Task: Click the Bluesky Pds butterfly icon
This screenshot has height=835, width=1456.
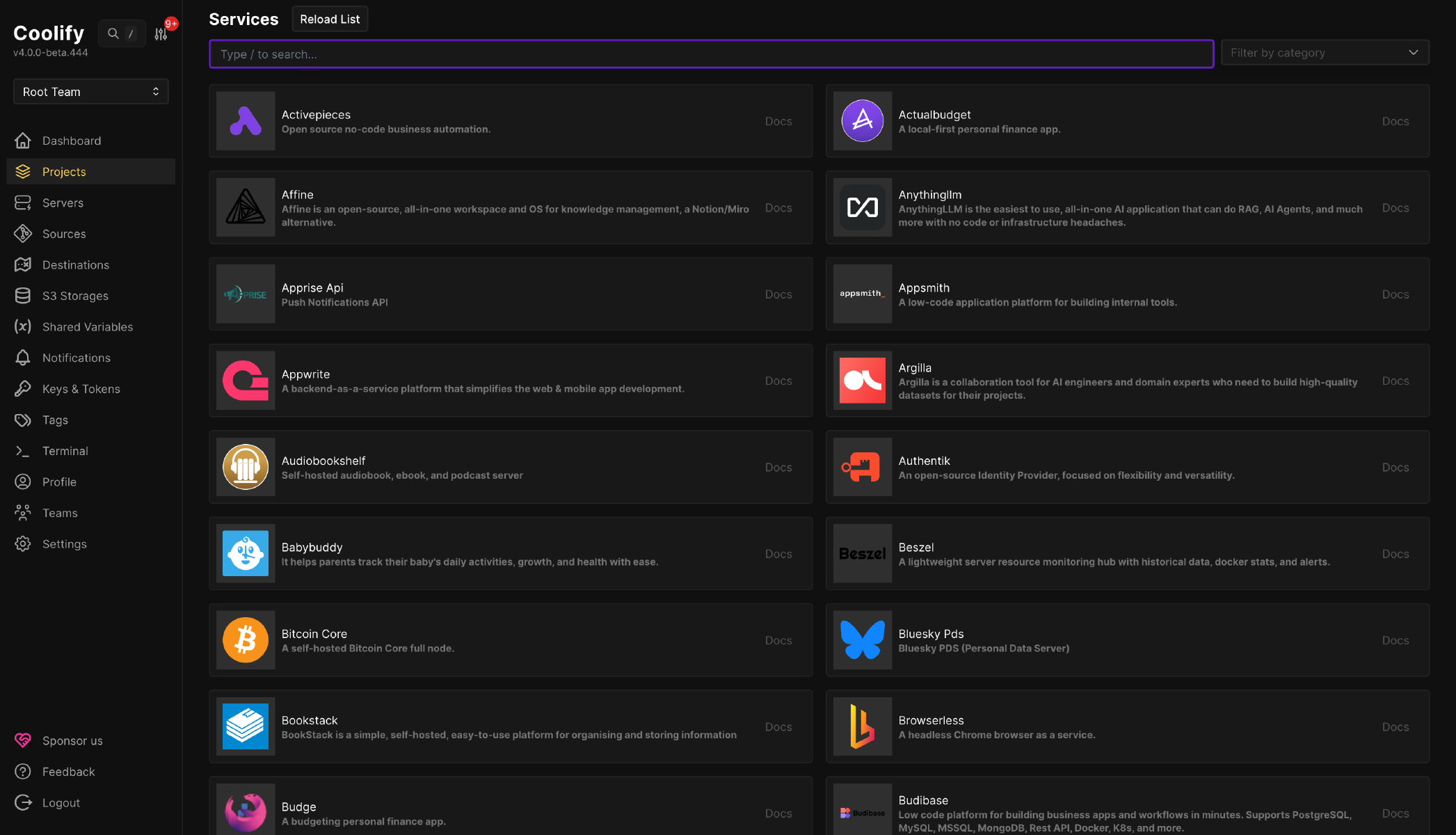Action: coord(863,640)
